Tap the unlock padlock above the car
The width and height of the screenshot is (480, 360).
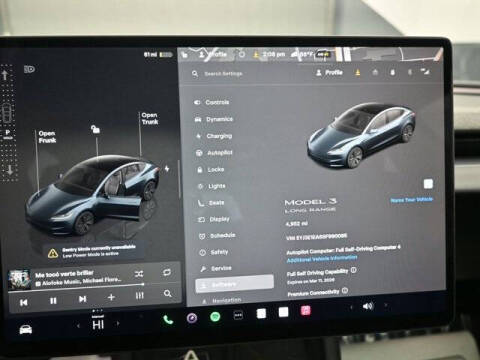tap(95, 129)
